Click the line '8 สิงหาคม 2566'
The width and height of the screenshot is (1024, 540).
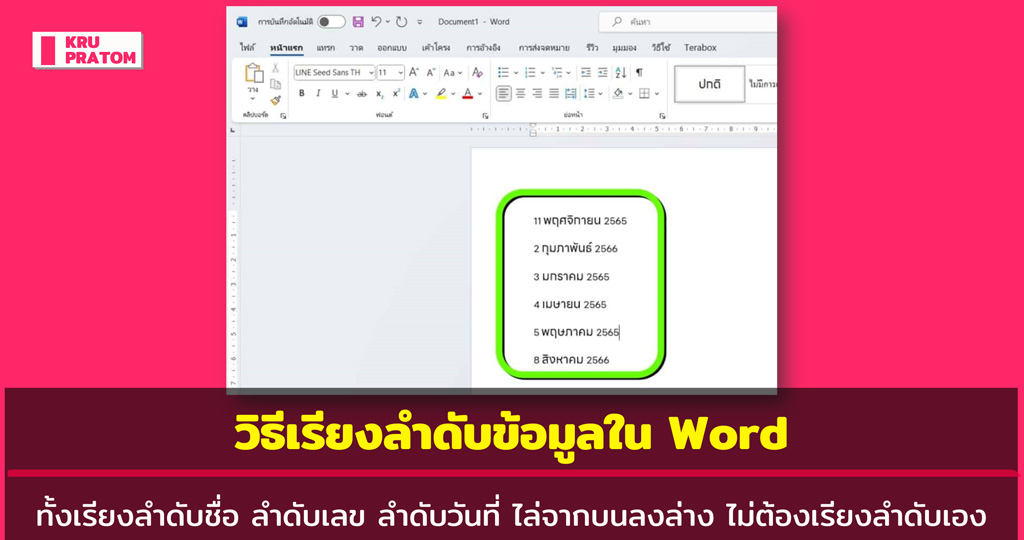click(571, 360)
